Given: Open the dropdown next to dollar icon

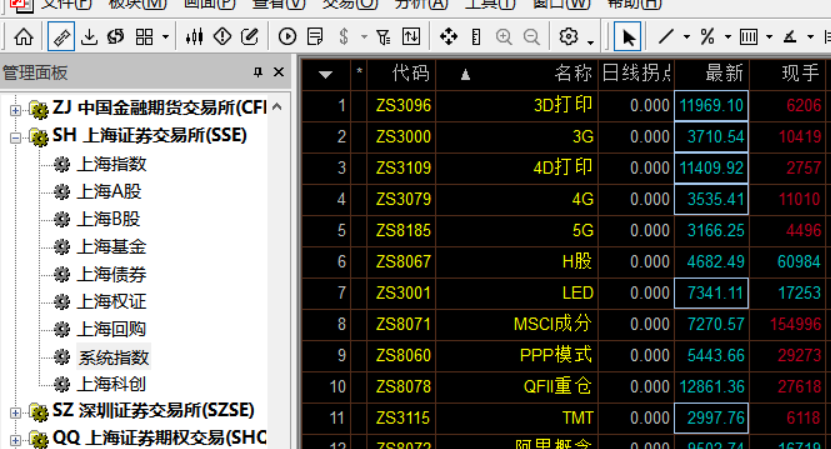Looking at the screenshot, I should (x=364, y=37).
